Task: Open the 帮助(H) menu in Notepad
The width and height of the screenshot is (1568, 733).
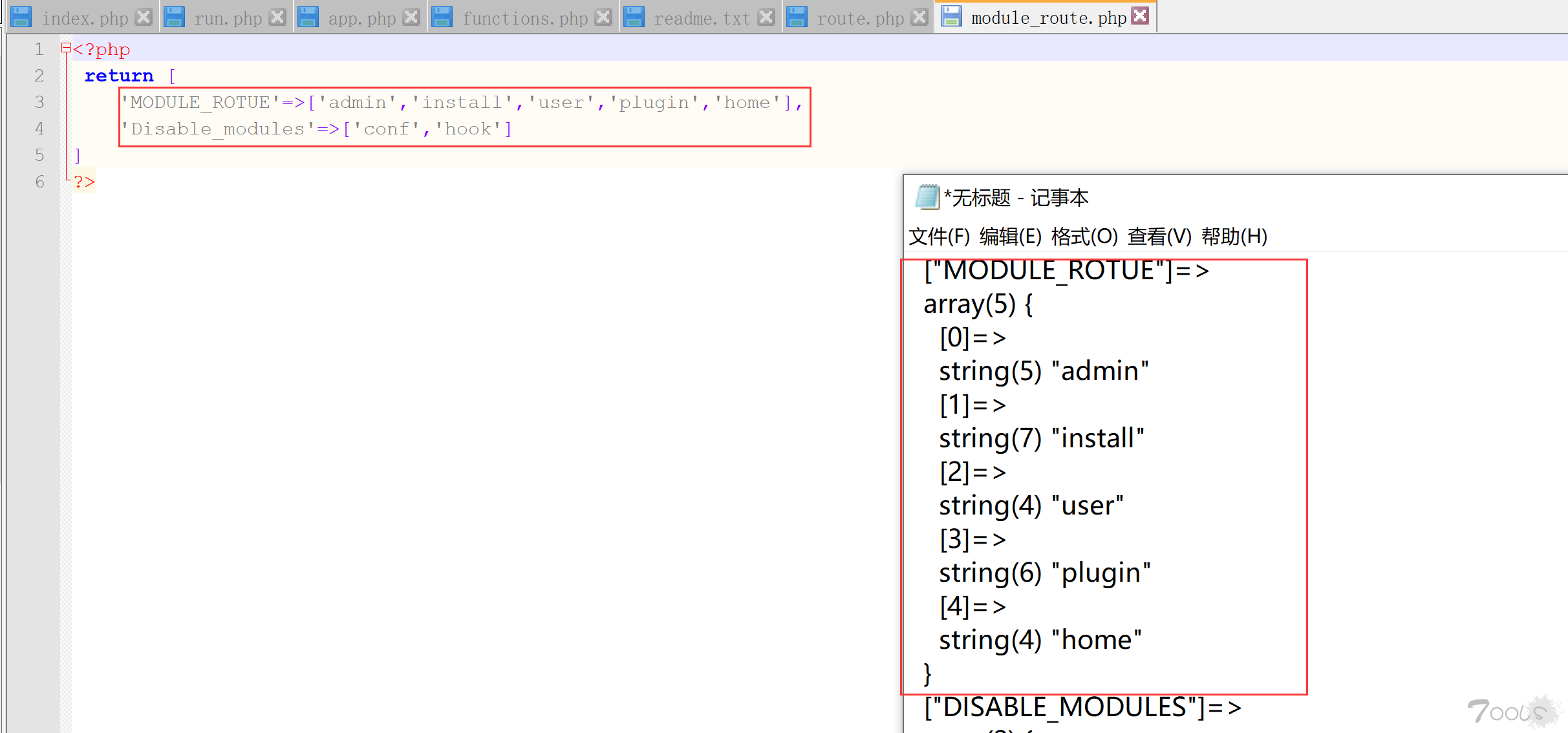Action: pos(1234,237)
